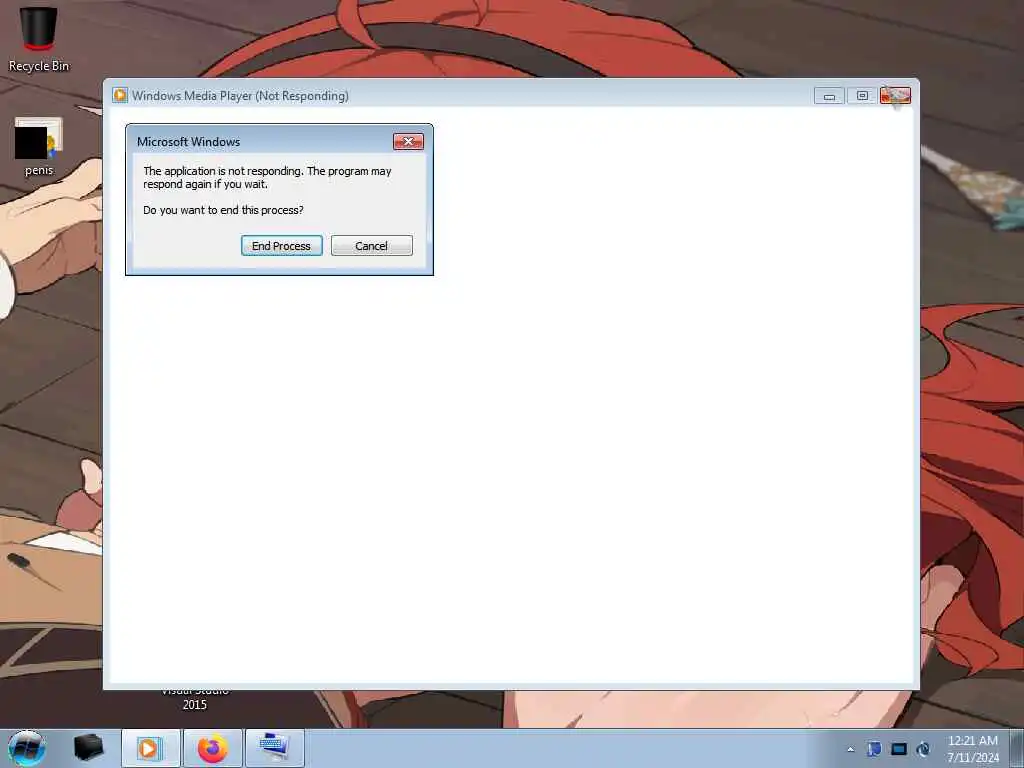Click Windows Media Player title bar icon

120,95
